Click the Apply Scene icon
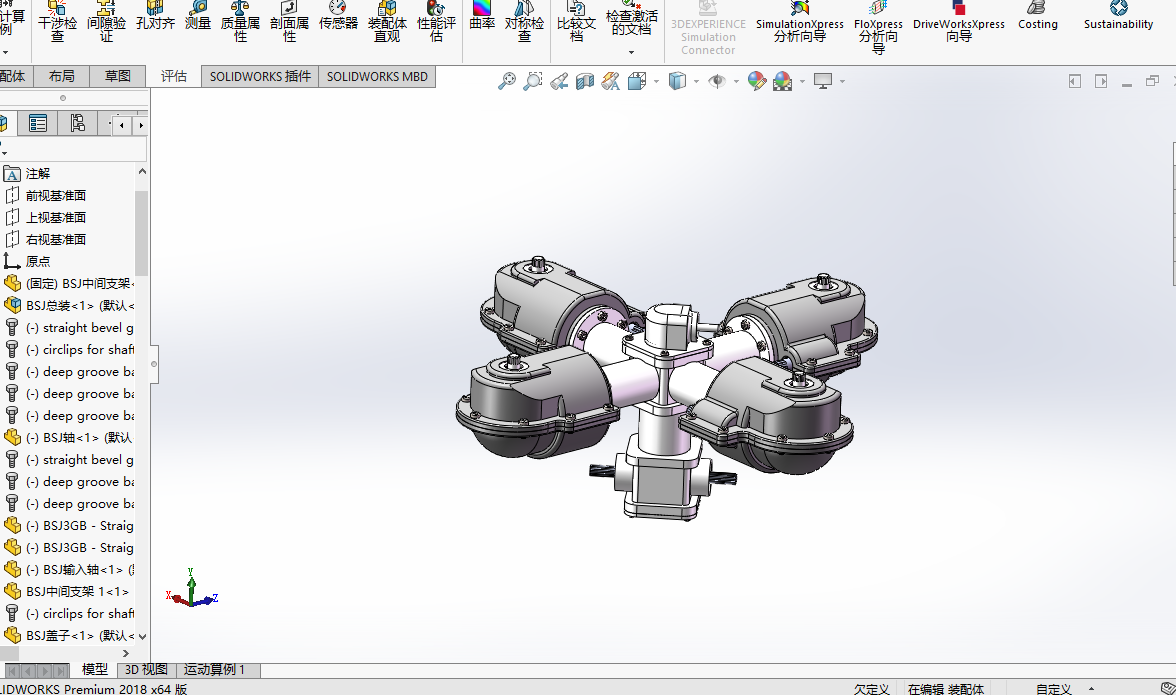Viewport: 1176px width, 695px height. click(782, 81)
